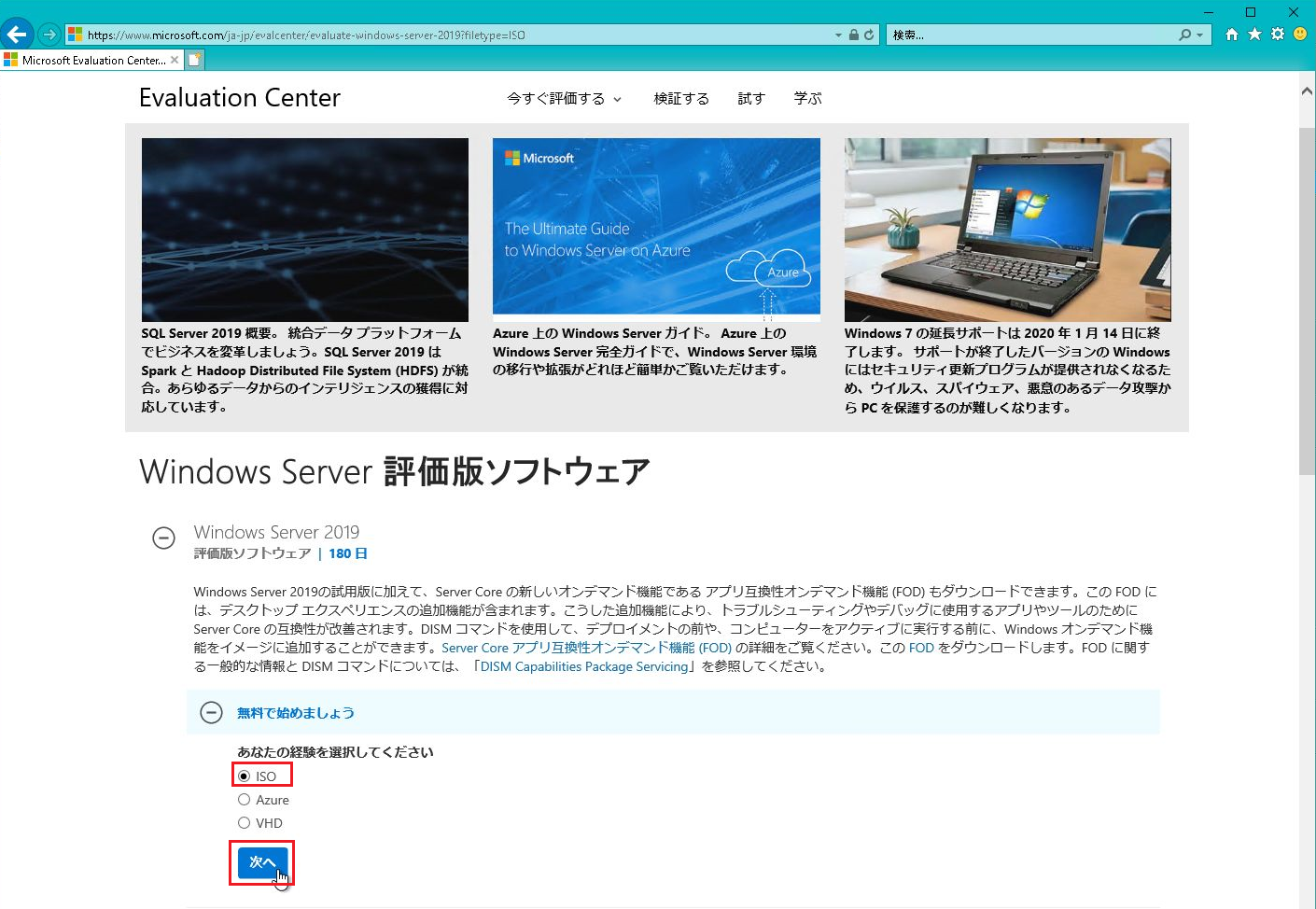This screenshot has height=909, width=1316.
Task: Open the DISM Capabilities Package Servicing link
Action: (x=583, y=666)
